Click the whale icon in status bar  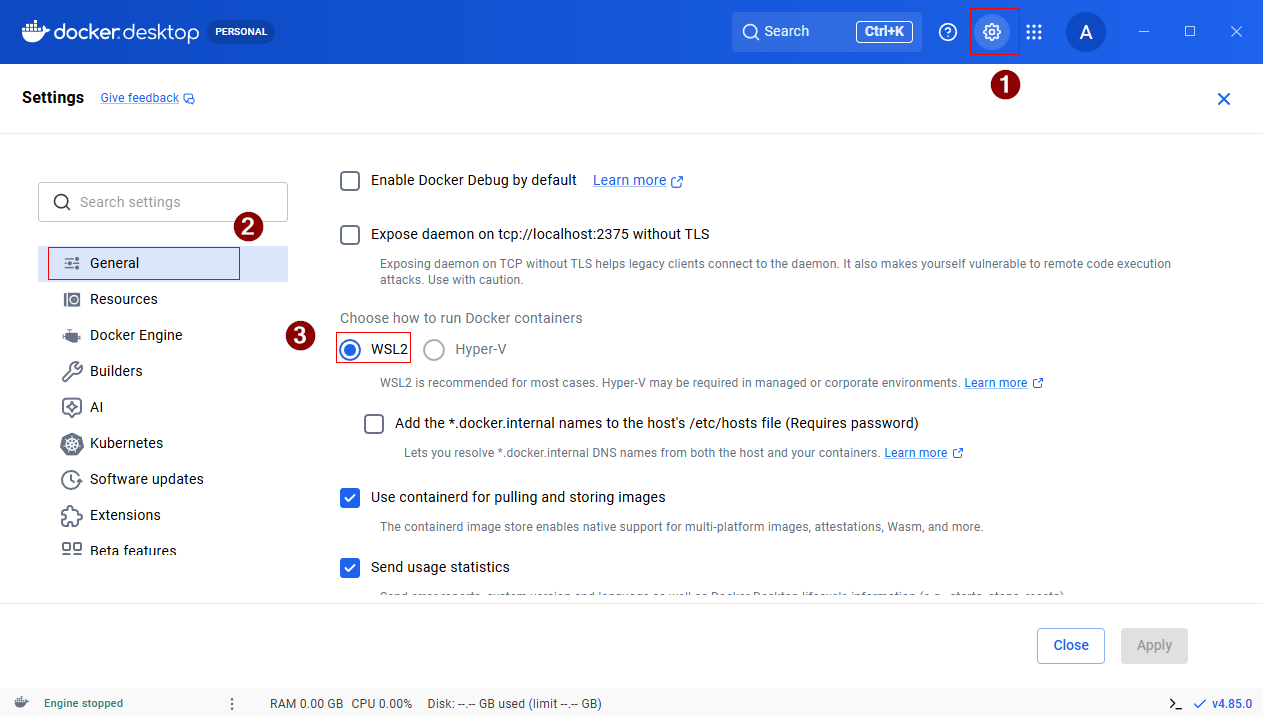click(21, 703)
